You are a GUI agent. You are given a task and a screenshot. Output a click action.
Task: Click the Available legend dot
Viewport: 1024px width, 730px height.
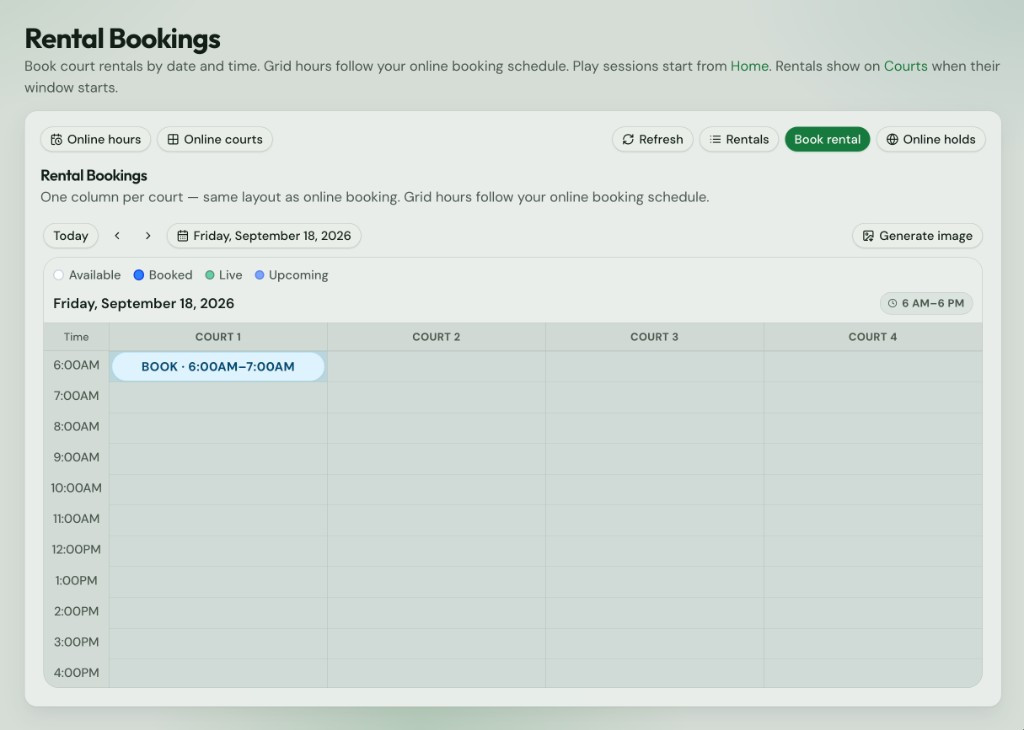pyautogui.click(x=59, y=275)
